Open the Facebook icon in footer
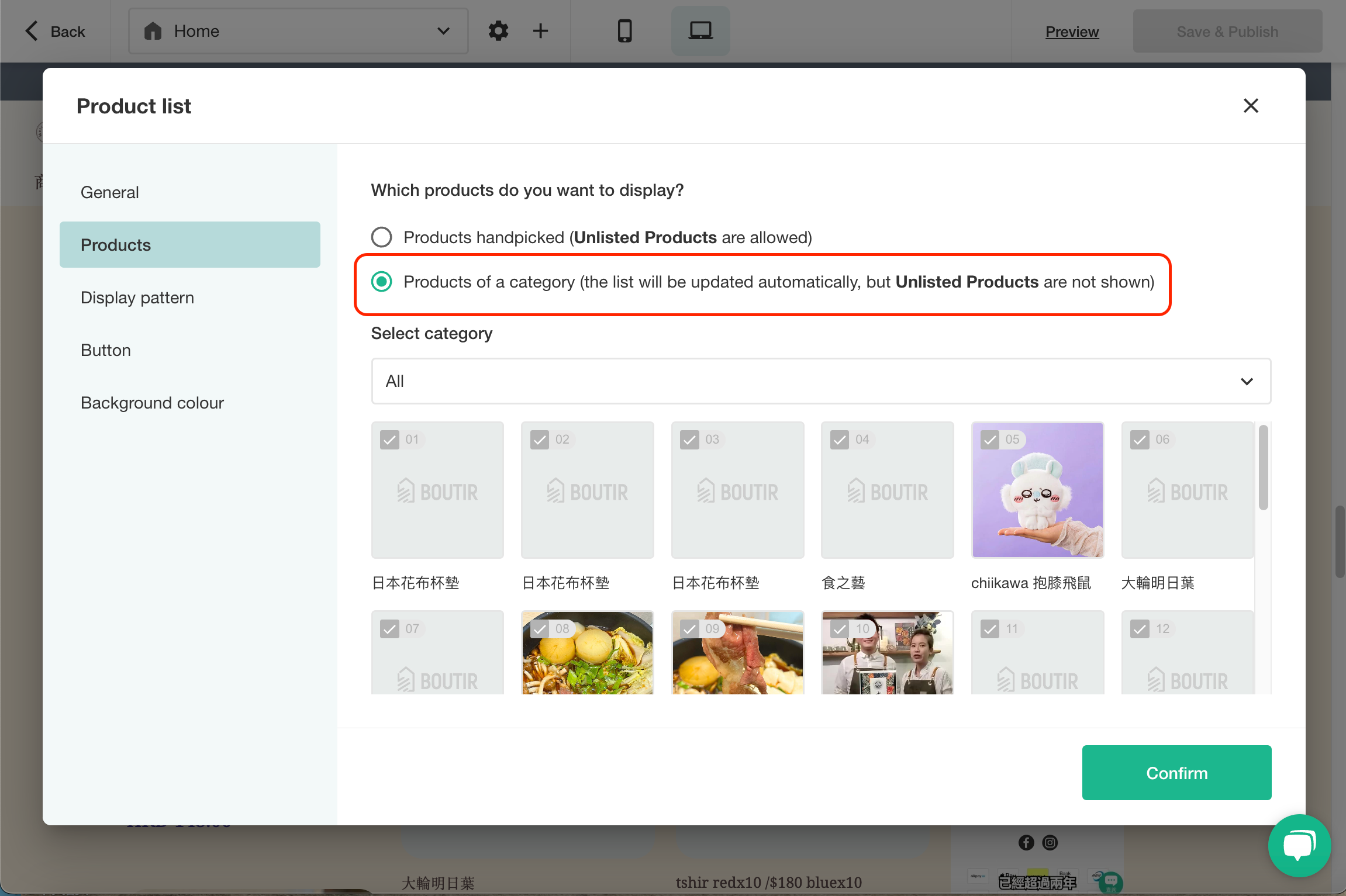Image resolution: width=1346 pixels, height=896 pixels. point(1026,842)
